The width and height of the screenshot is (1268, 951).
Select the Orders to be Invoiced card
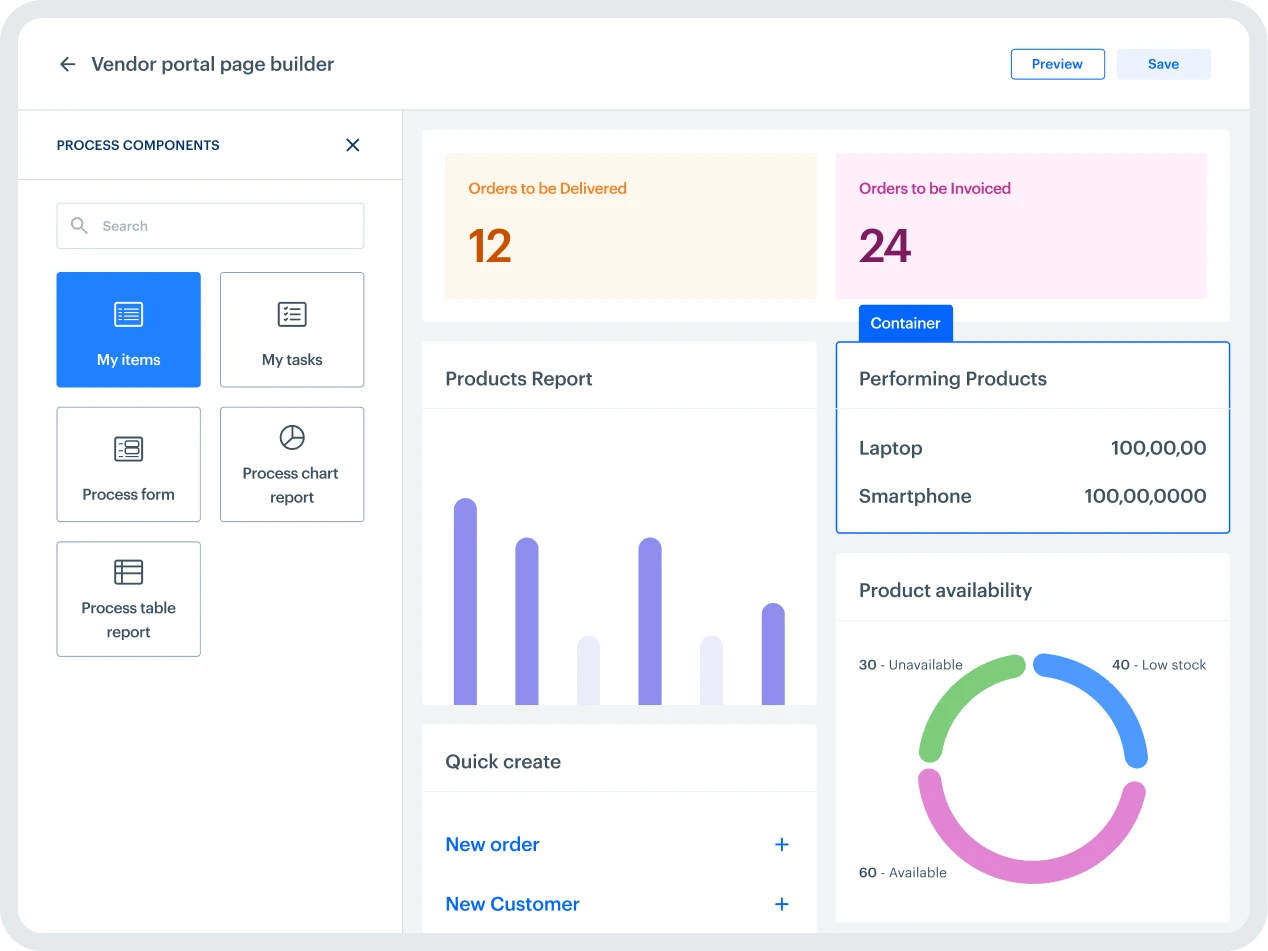[1021, 226]
